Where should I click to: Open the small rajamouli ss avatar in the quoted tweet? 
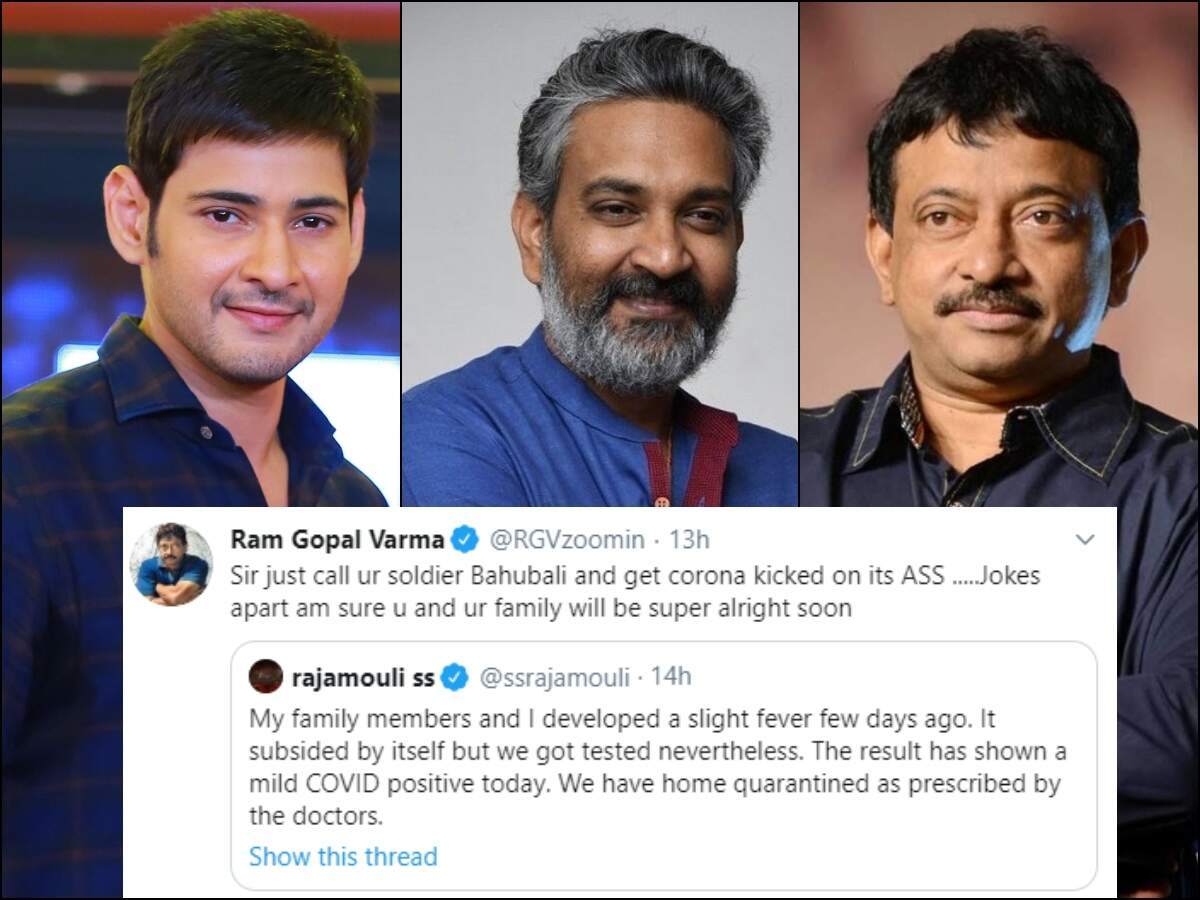(x=266, y=677)
